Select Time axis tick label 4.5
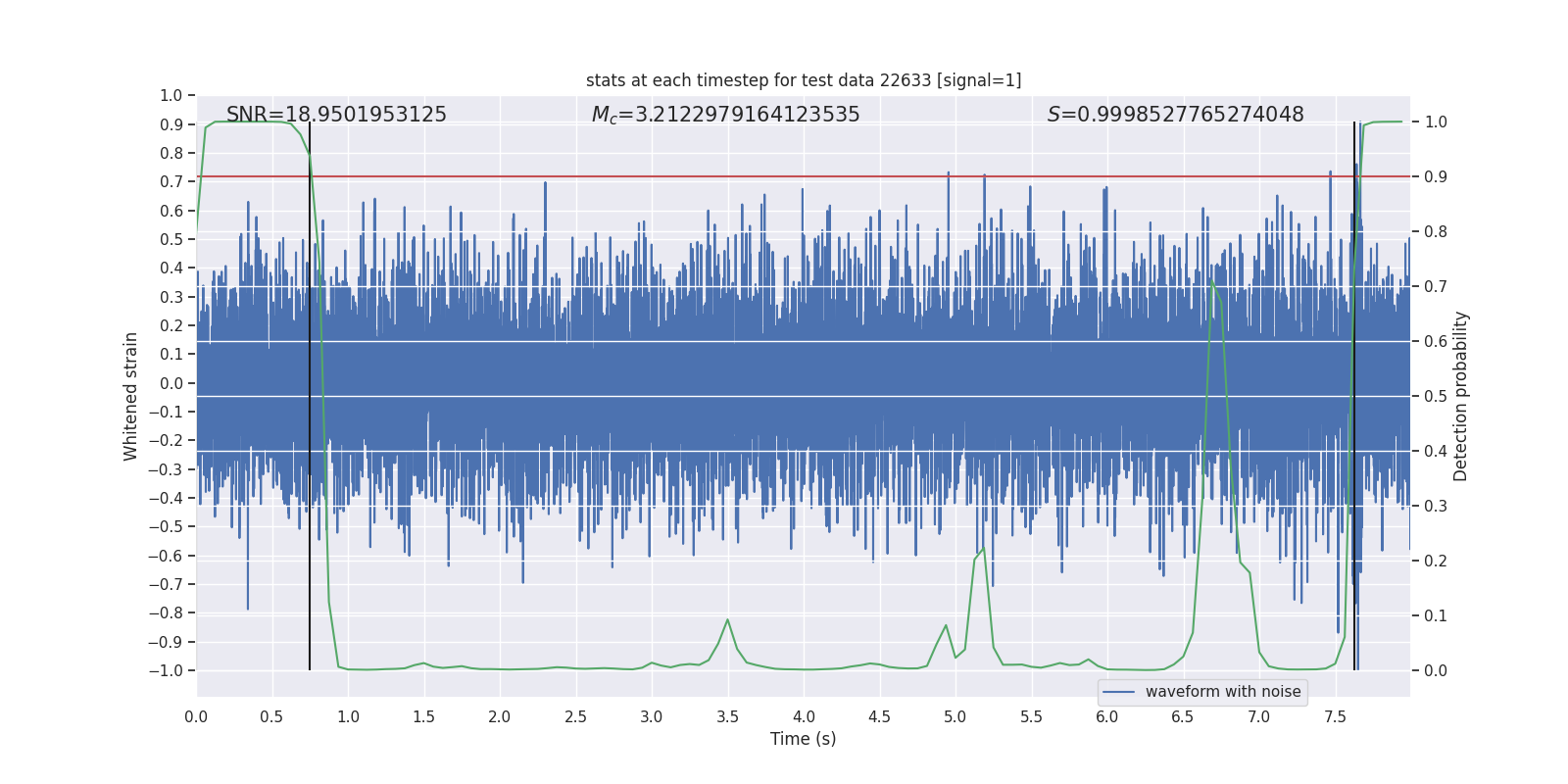Screen dimensions: 1568x784 pos(880,717)
